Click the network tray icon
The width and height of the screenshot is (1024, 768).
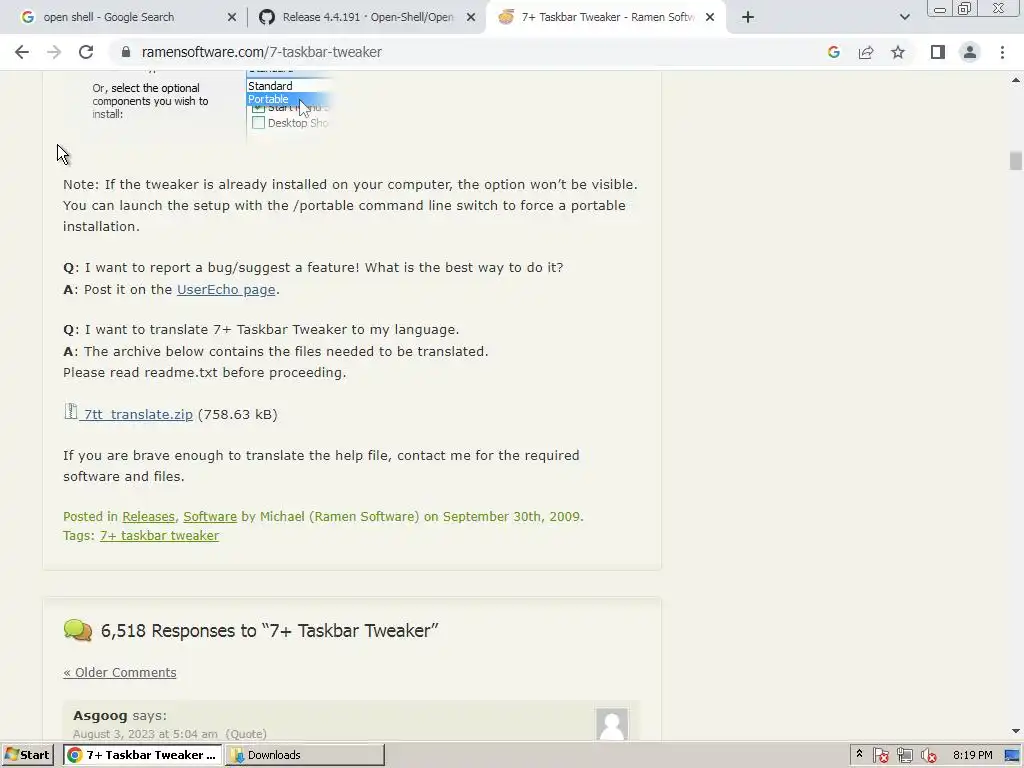pyautogui.click(x=904, y=755)
